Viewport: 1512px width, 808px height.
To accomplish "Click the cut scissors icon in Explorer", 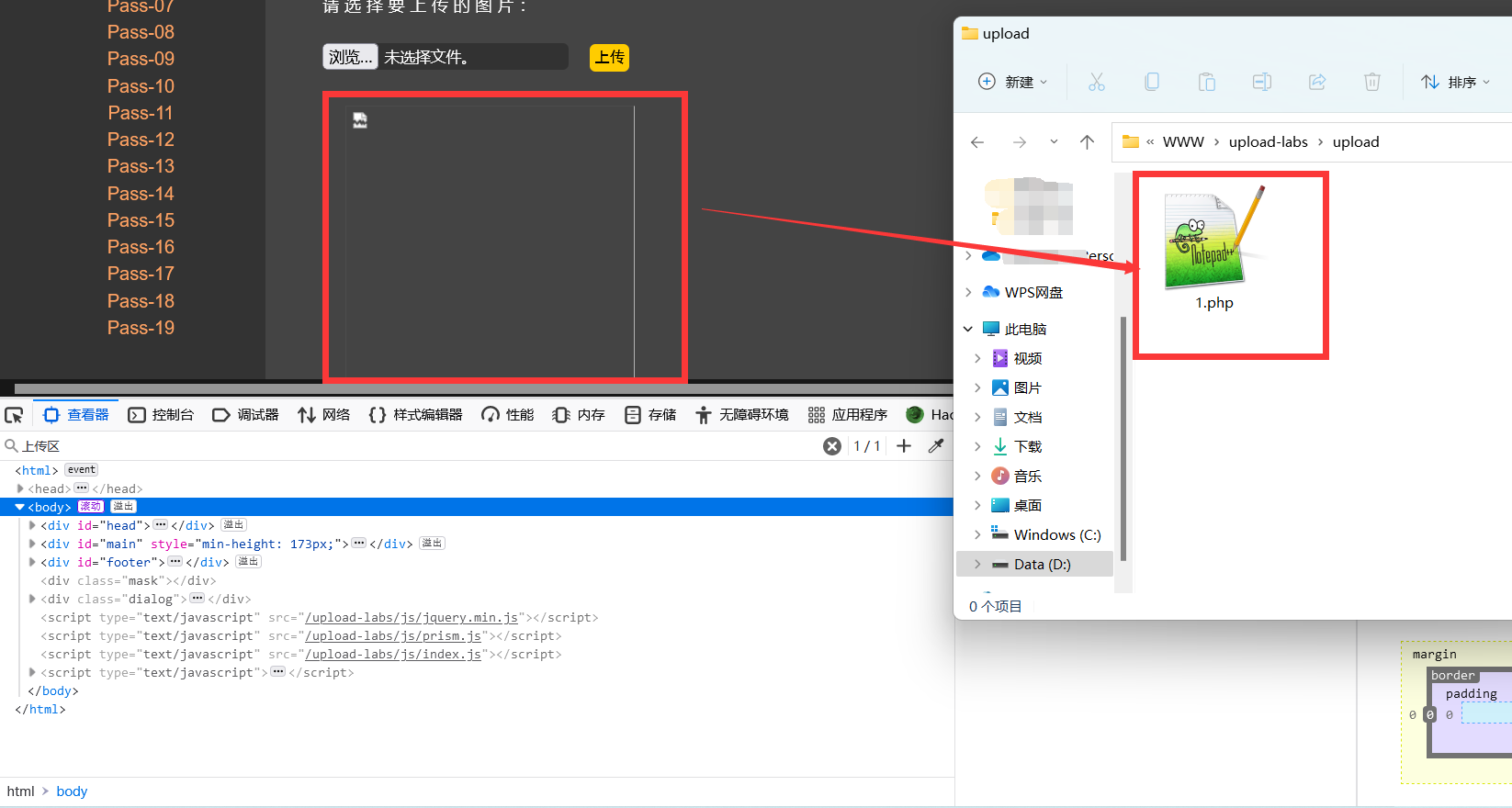I will pos(1097,82).
